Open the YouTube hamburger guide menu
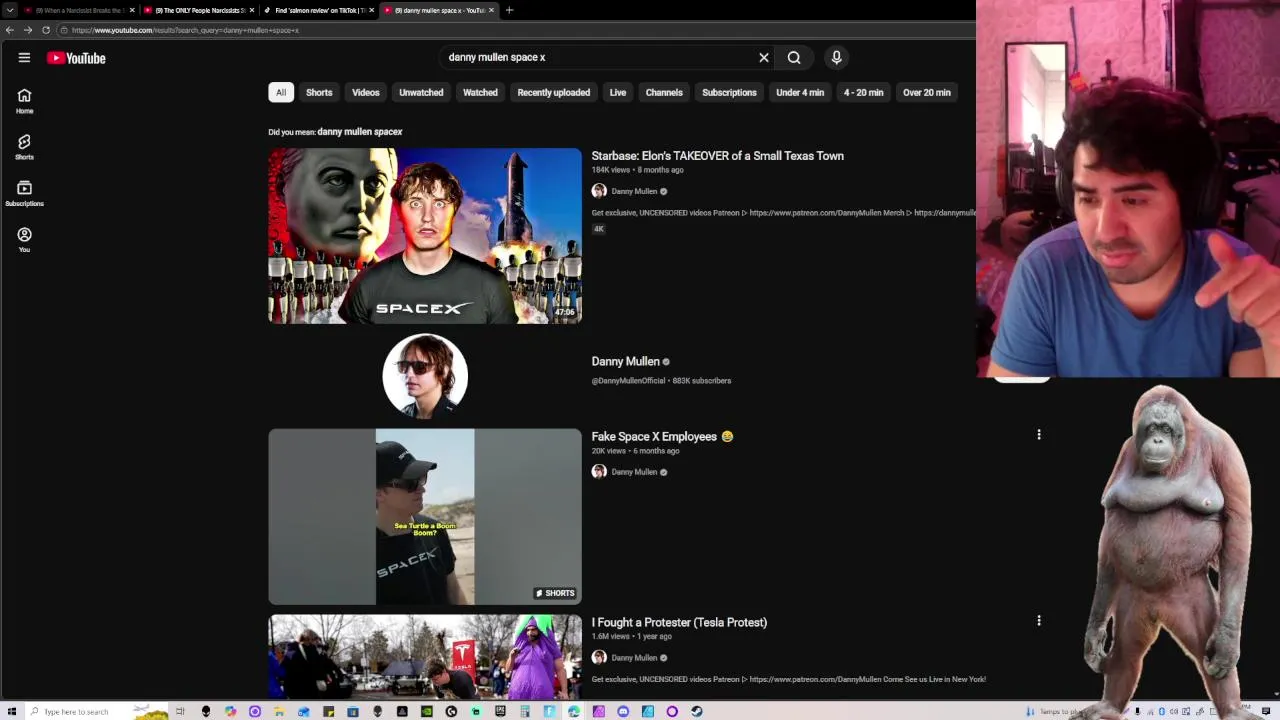Viewport: 1280px width, 720px height. (24, 58)
